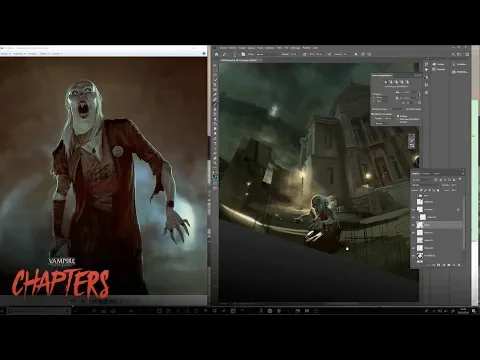
Task: Click Create new group folder icon
Action: (449, 265)
